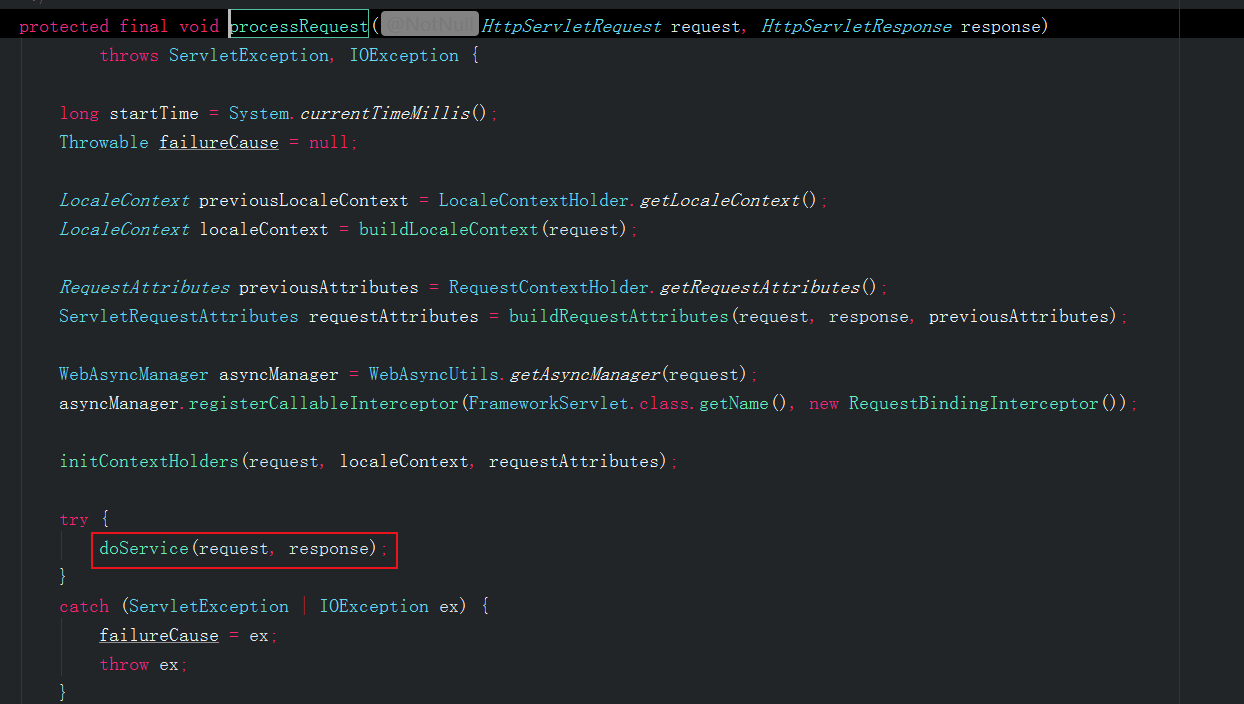Click the protected modifier keyword
Viewport: 1244px width, 704px height.
pyautogui.click(x=64, y=26)
